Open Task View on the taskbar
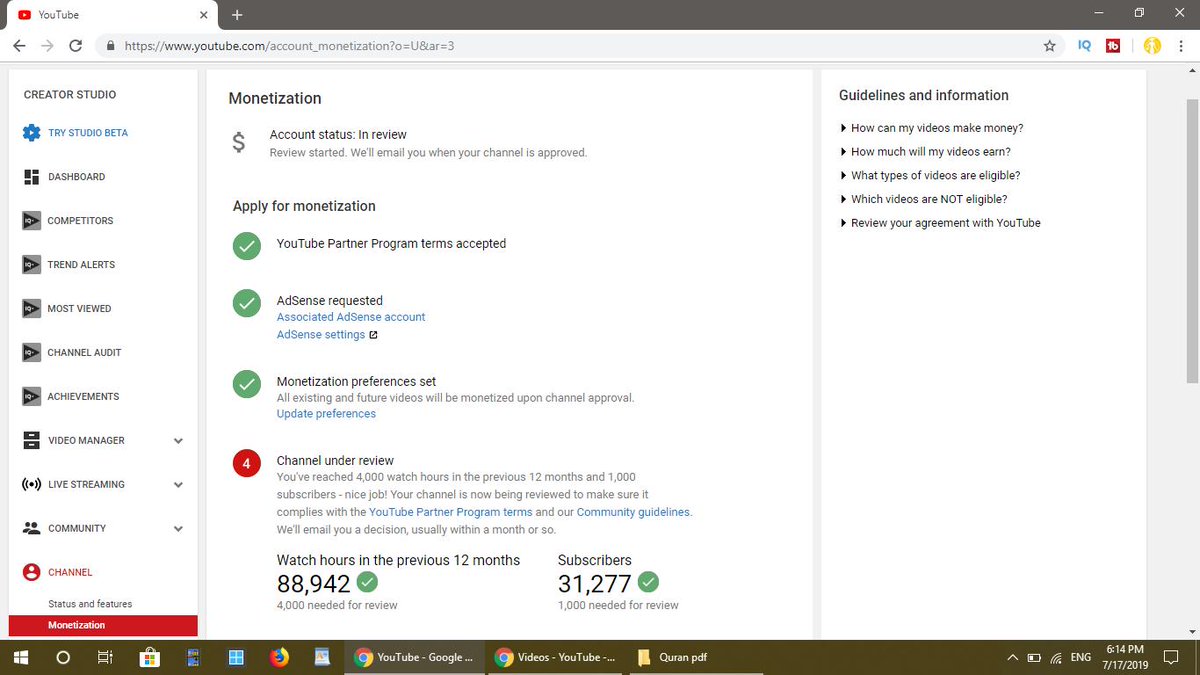 [104, 657]
